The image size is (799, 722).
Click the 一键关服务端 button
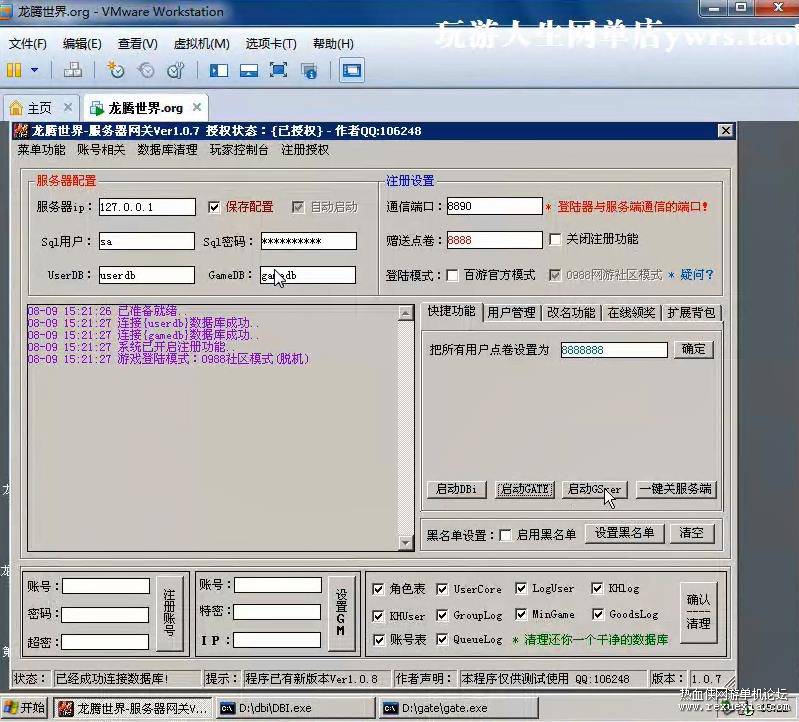pyautogui.click(x=675, y=489)
